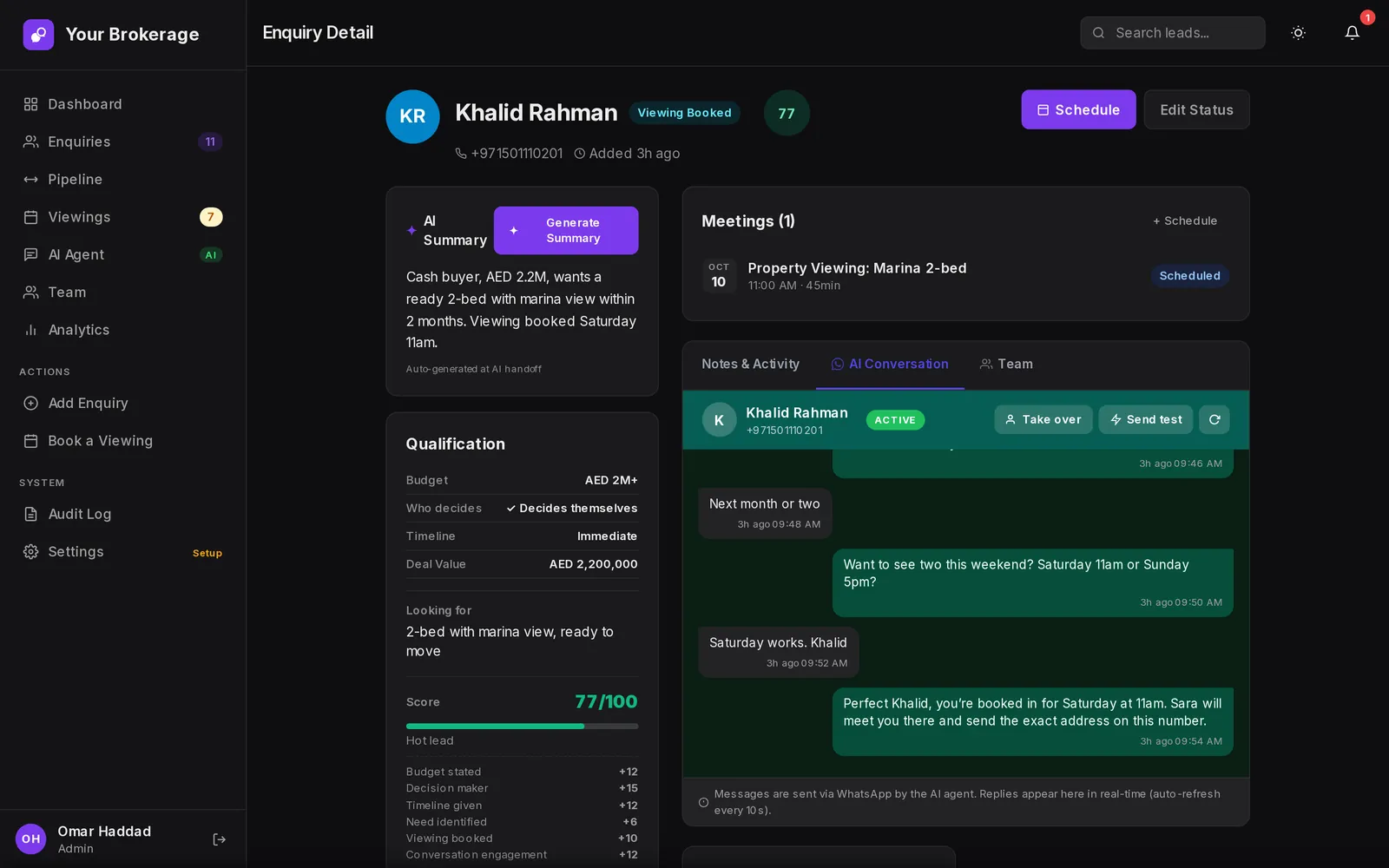Click the "Next month or two" message

(765, 513)
